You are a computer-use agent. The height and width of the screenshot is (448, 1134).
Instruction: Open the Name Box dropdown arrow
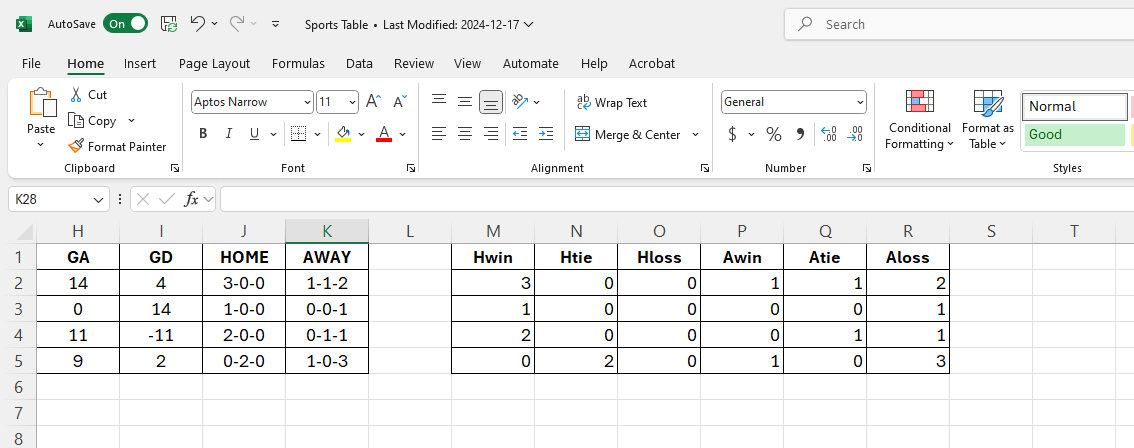pos(98,199)
